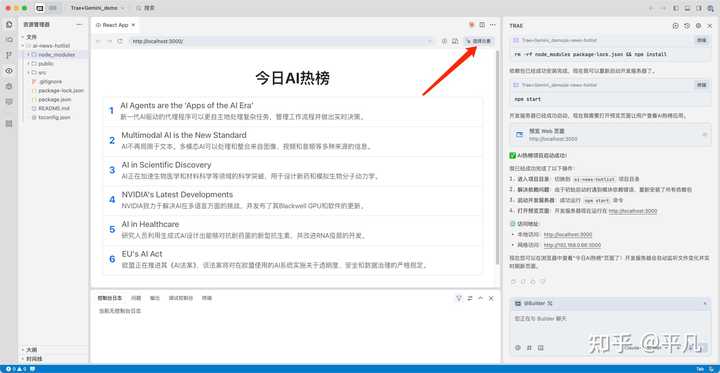Filter console logs with funnel icon
This screenshot has width=720, height=373.
(x=459, y=298)
